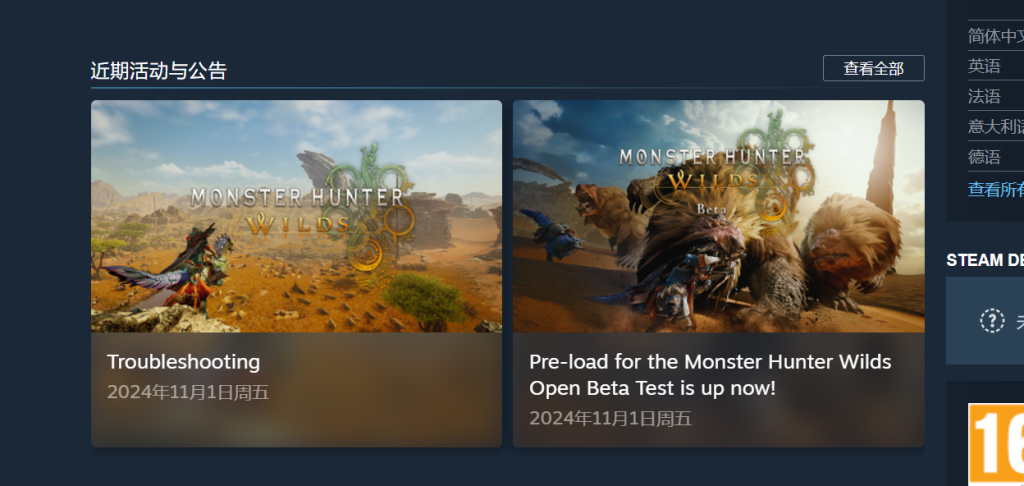
Task: Click the Beta pre-load post date text
Action: coord(610,418)
